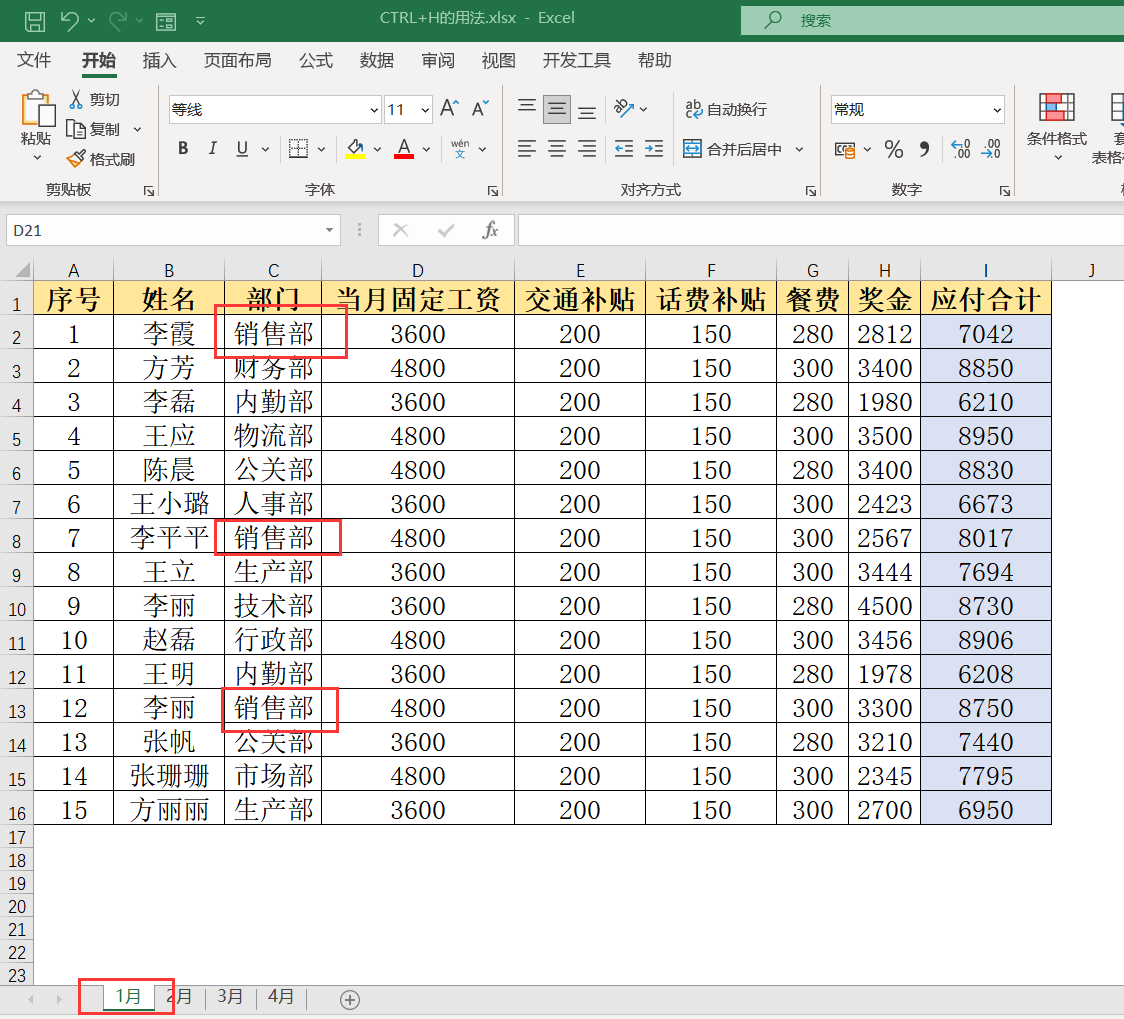This screenshot has width=1124, height=1019.
Task: Decrease font size with small A icon
Action: [x=480, y=109]
